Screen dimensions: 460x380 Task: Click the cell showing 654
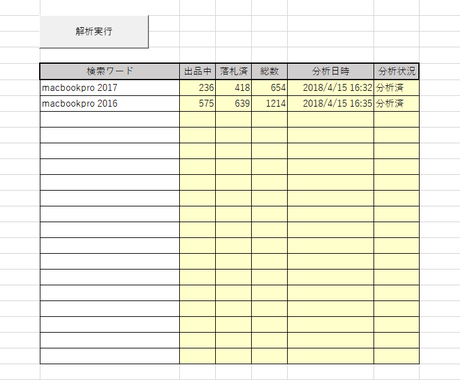(269, 88)
